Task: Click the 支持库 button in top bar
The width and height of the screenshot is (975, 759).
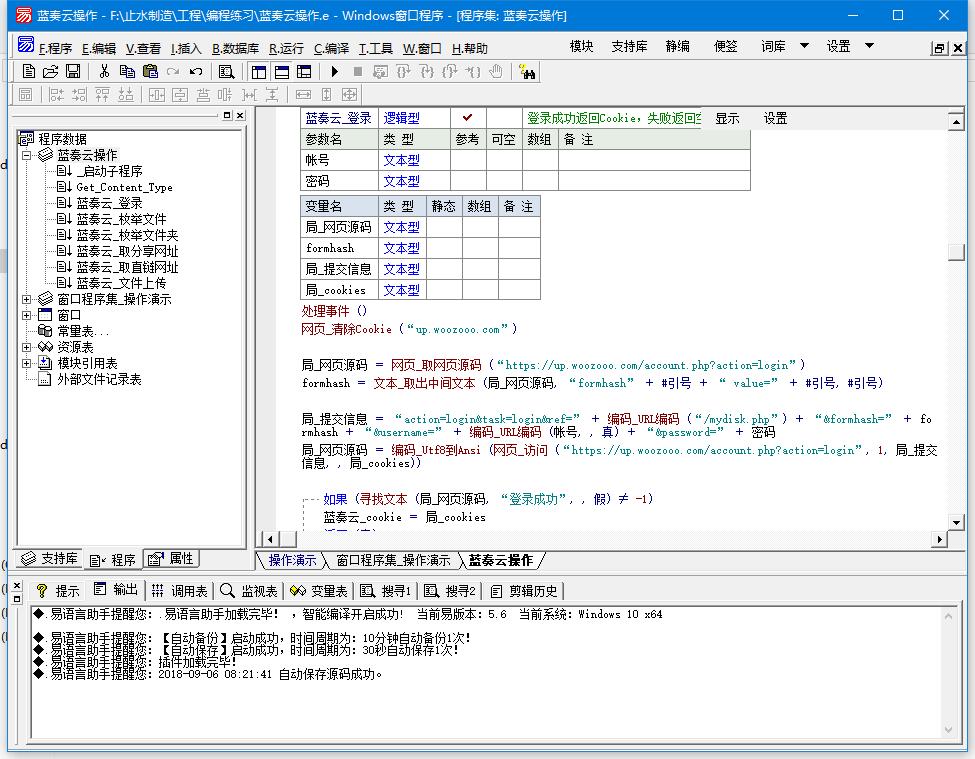Action: click(x=629, y=46)
